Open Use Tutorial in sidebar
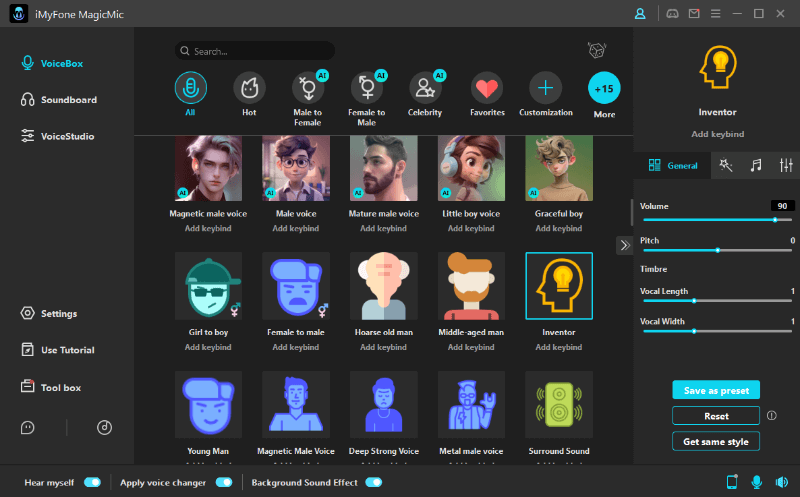This screenshot has height=497, width=800. [58, 350]
